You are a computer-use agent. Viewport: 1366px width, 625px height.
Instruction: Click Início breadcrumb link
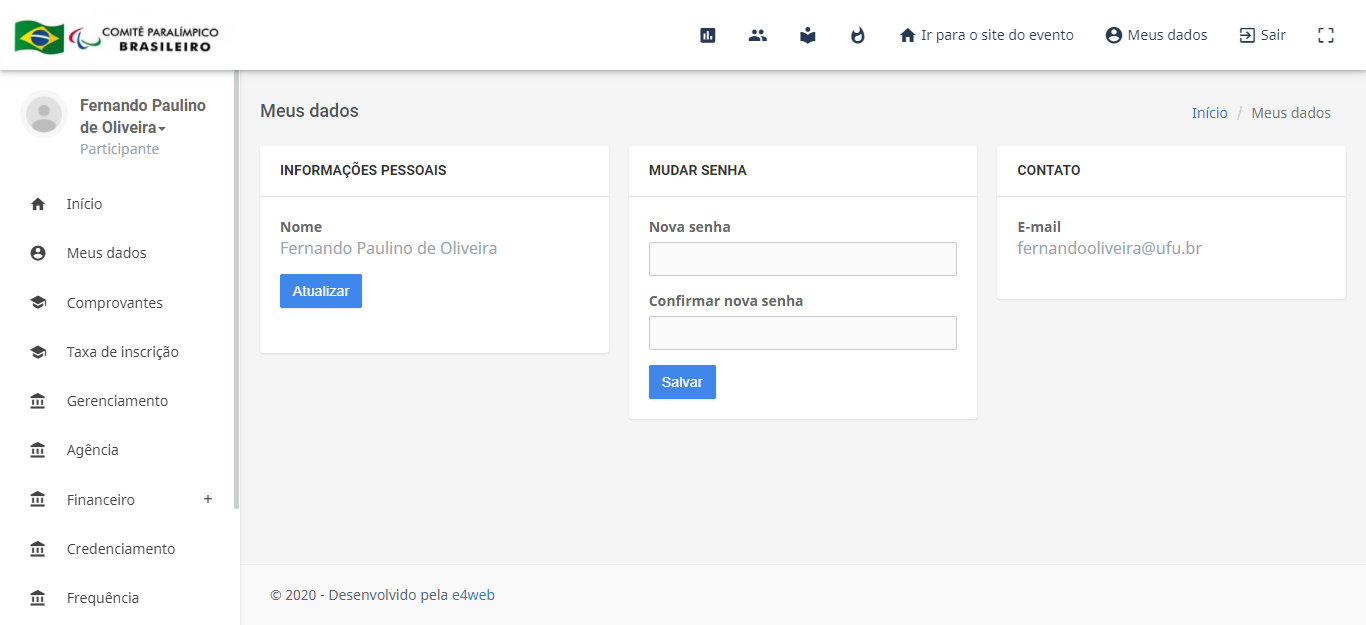[x=1209, y=113]
